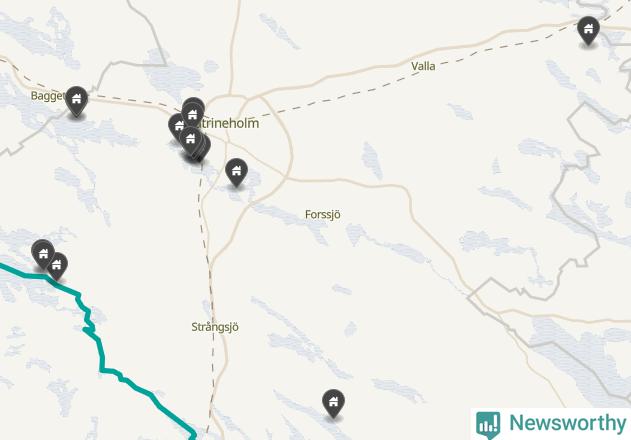Select the upper marker of the southwest pair
Viewport: 631px width, 440px height.
tap(43, 254)
